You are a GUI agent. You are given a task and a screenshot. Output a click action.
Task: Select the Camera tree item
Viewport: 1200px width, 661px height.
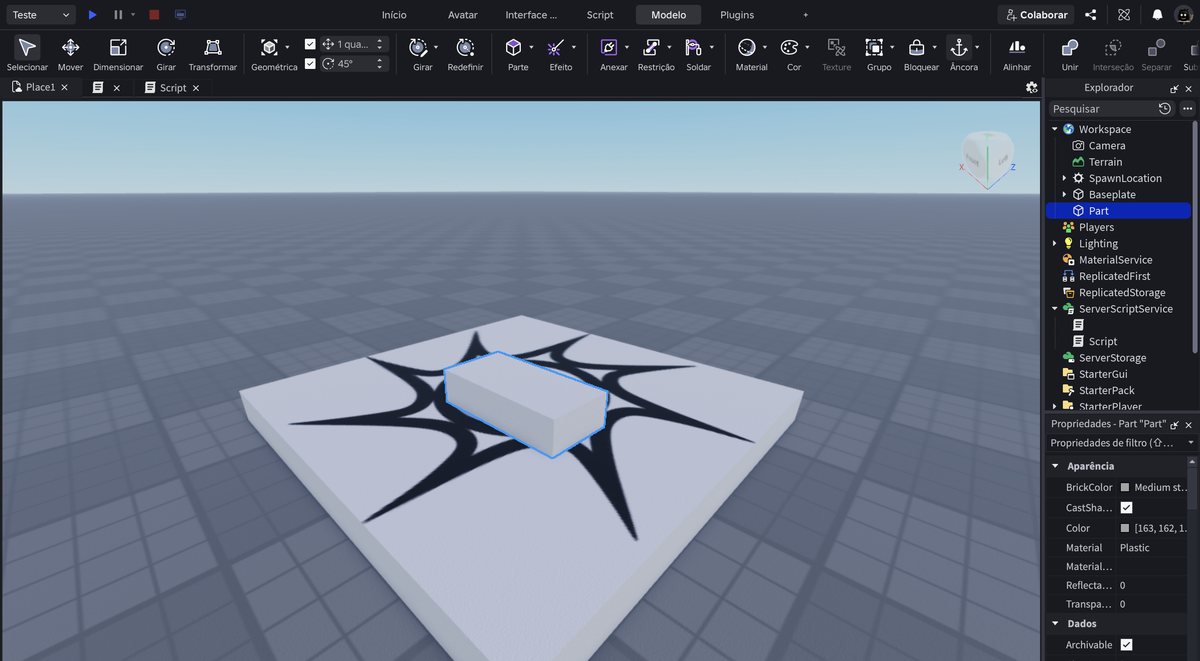[1106, 145]
